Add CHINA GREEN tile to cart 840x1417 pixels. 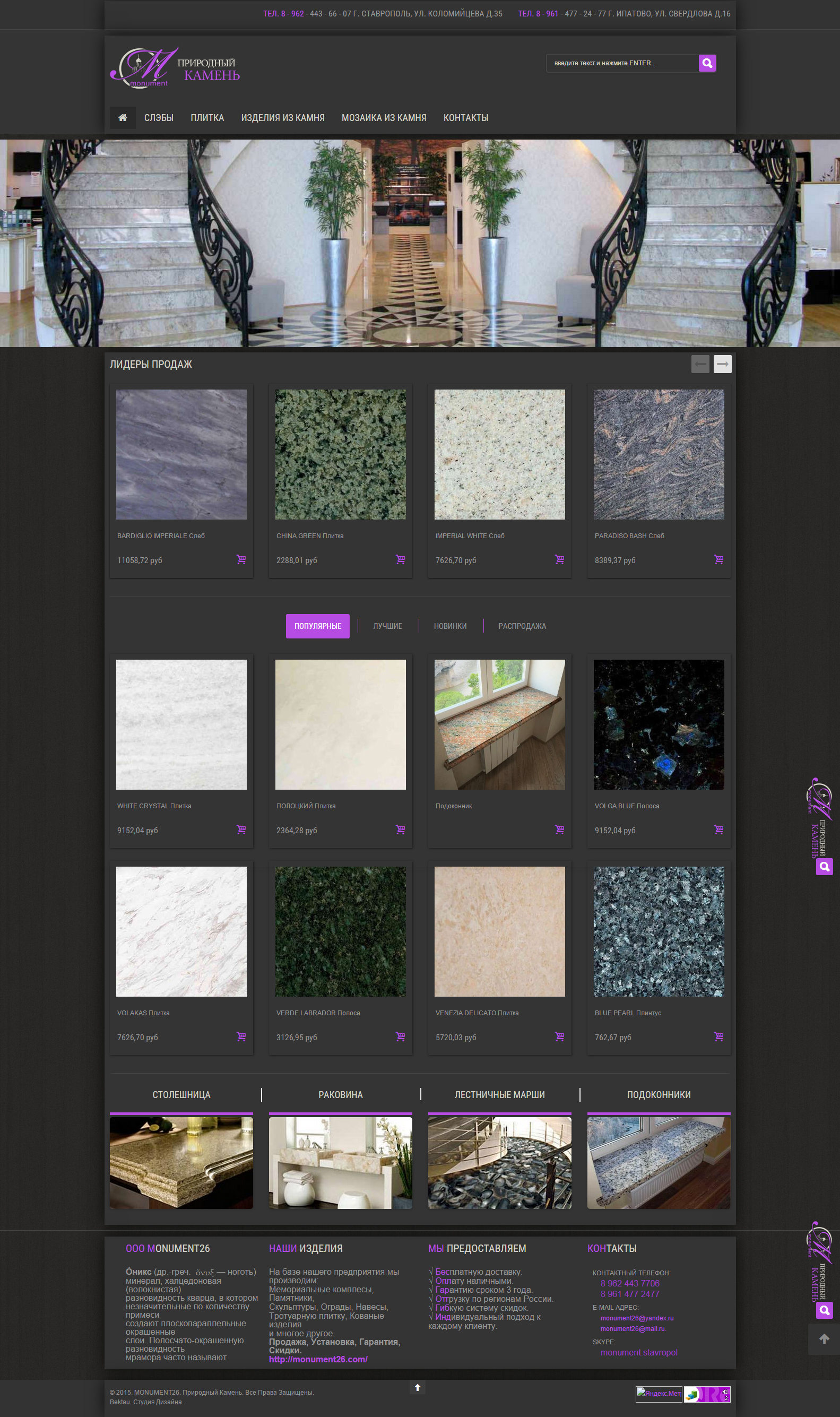(400, 559)
